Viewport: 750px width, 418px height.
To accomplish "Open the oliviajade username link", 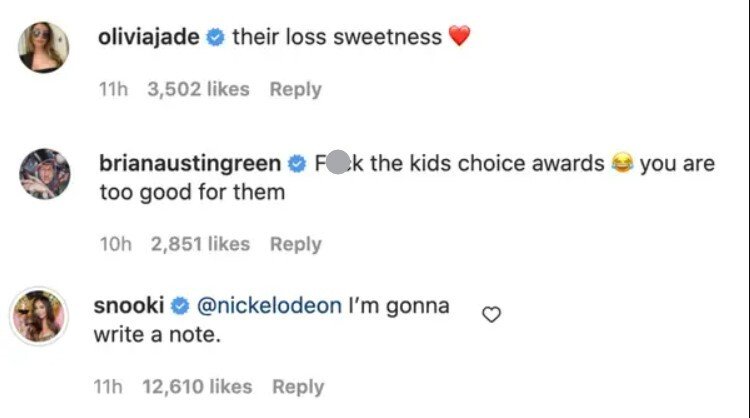I will point(149,37).
